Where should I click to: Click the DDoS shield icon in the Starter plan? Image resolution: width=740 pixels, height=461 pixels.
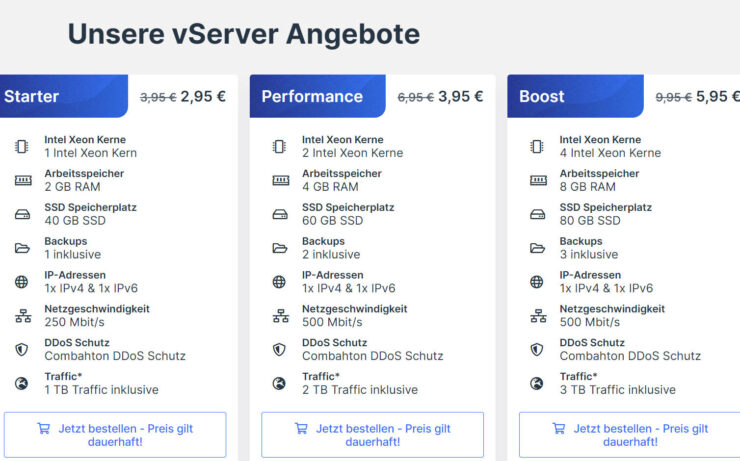22,349
